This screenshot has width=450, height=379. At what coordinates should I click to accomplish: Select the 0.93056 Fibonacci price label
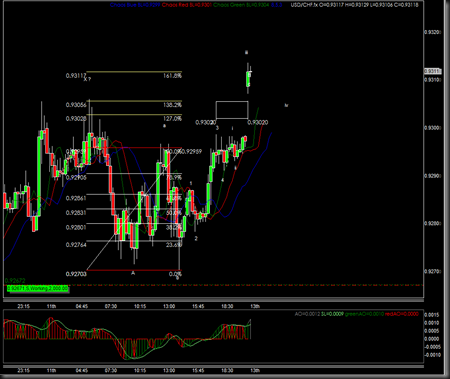coord(76,105)
